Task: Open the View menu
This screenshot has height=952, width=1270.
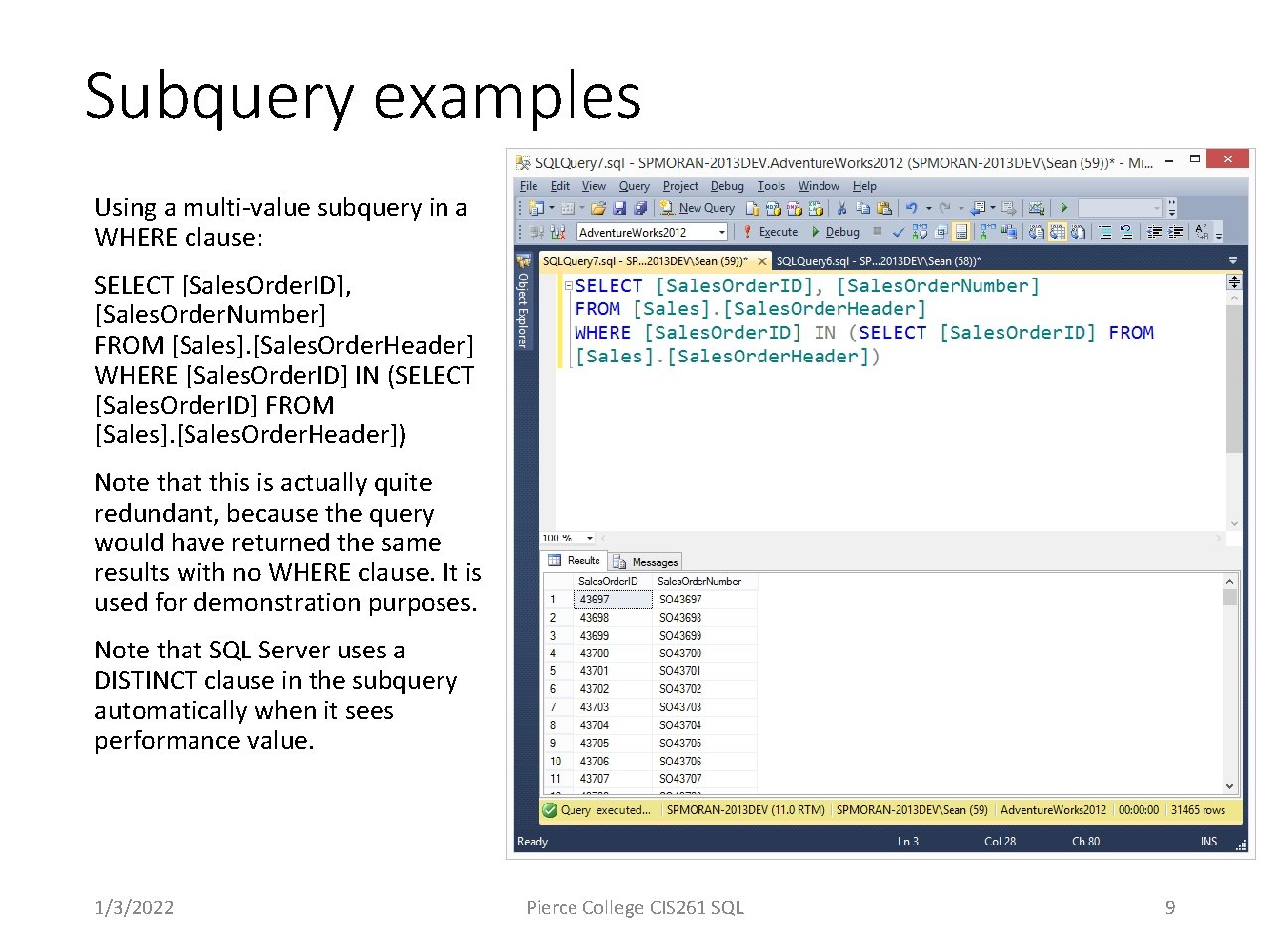Action: [x=593, y=186]
